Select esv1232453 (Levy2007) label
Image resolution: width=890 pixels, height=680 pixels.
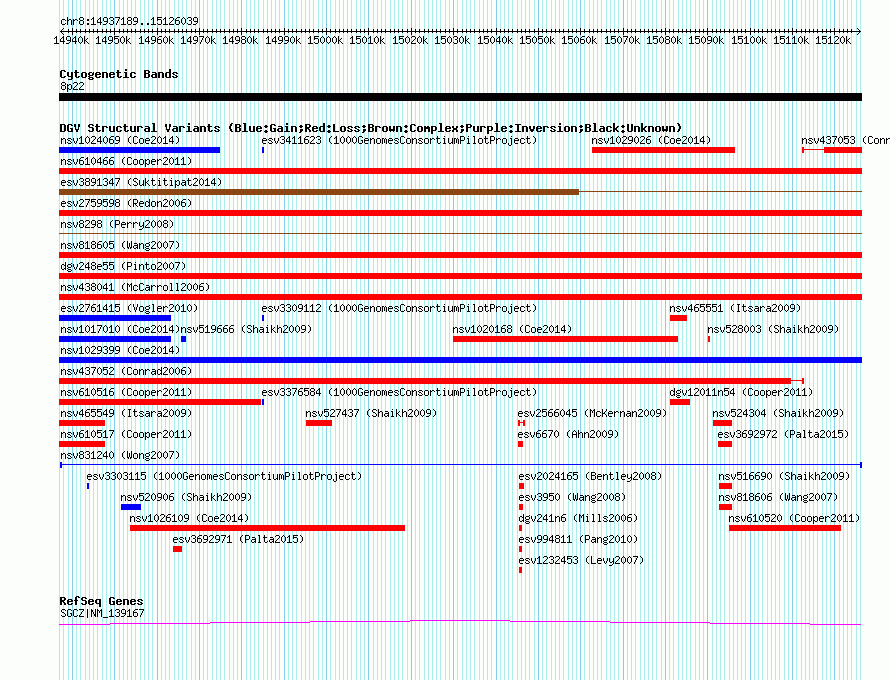(x=581, y=560)
